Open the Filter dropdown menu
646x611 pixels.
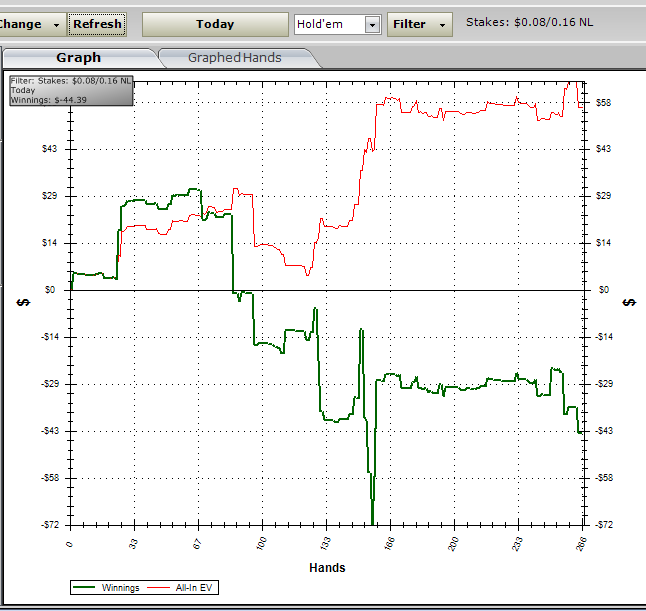[419, 24]
